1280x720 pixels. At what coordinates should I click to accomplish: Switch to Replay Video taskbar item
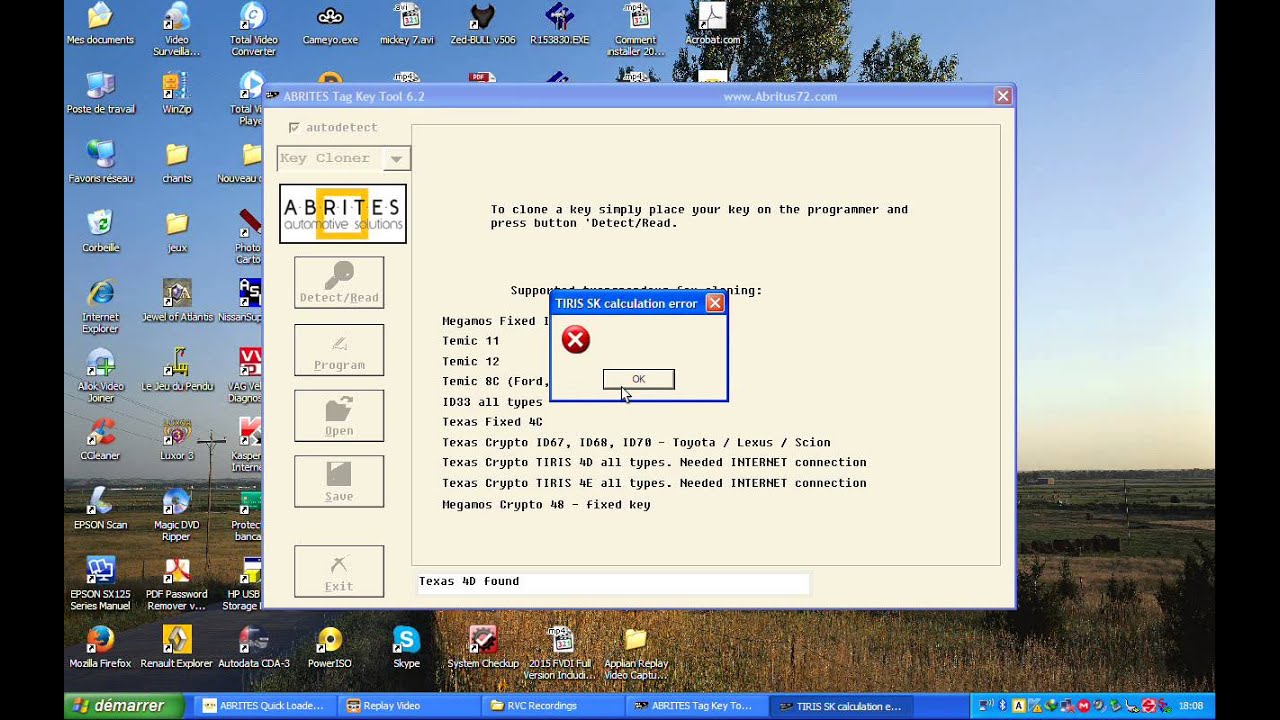(408, 706)
